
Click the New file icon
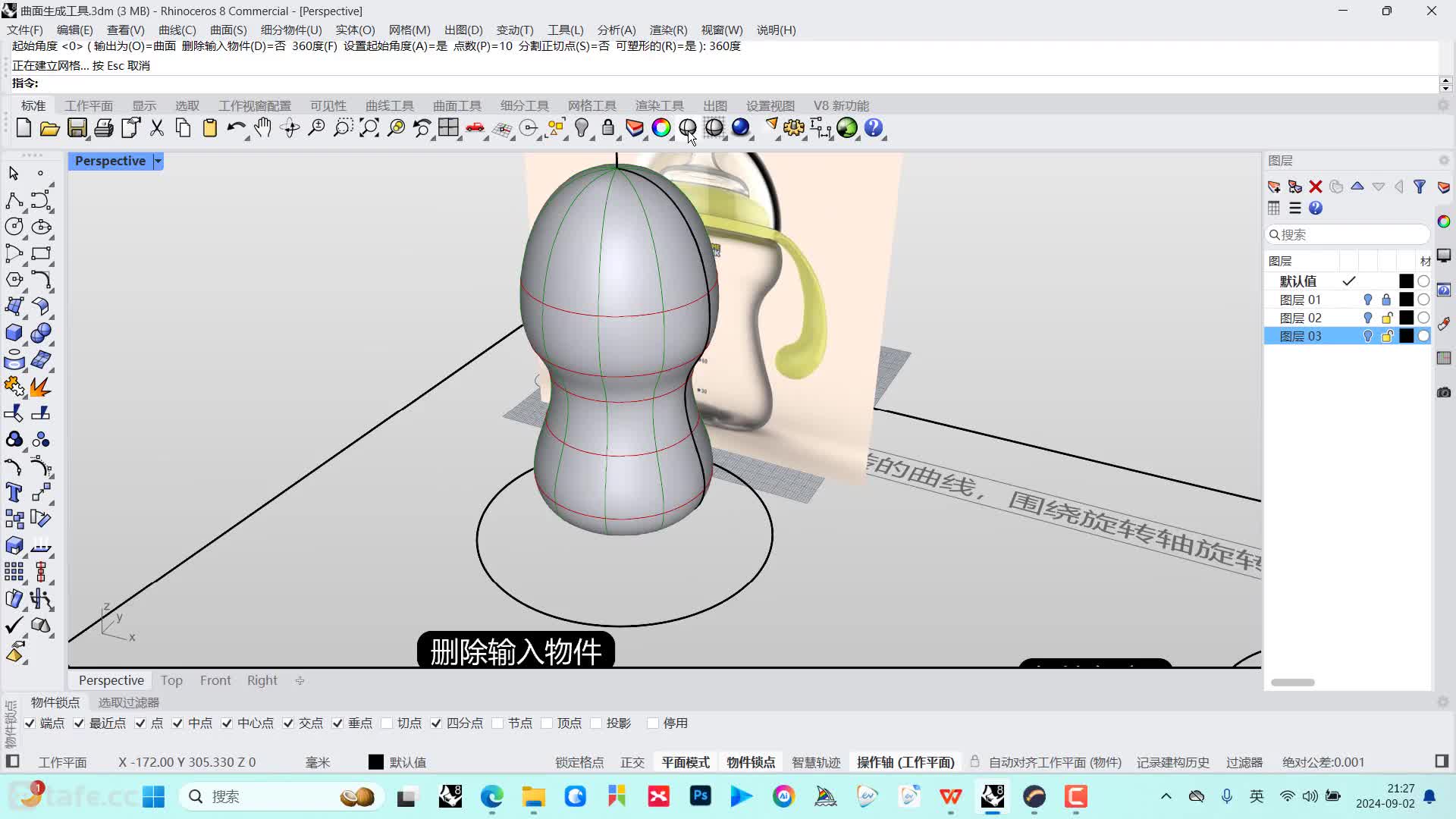click(x=24, y=128)
